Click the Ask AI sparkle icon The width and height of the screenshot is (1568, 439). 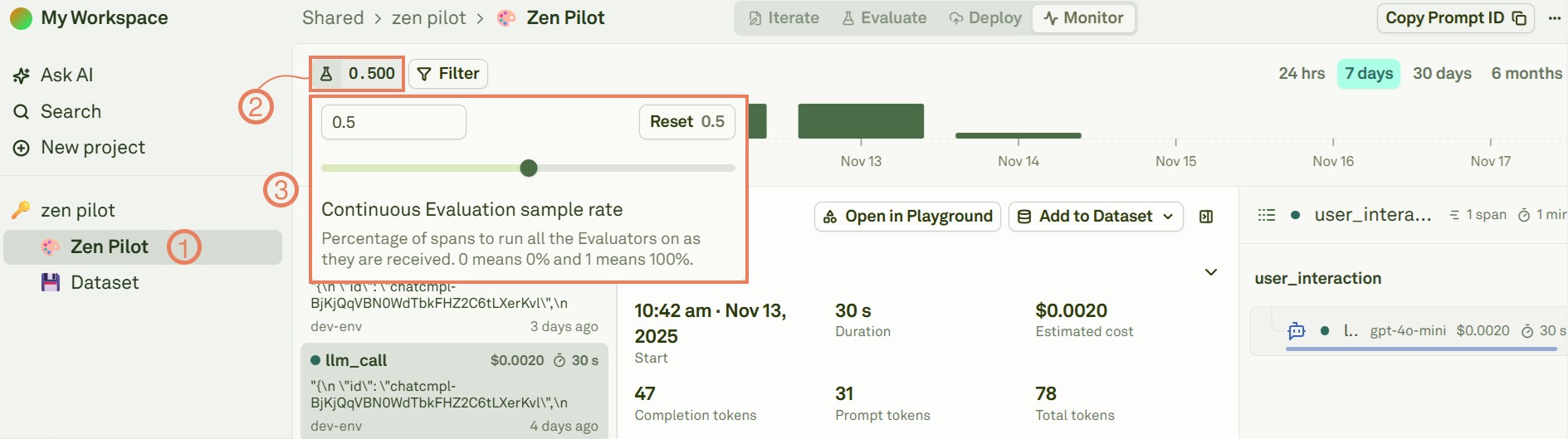pos(22,76)
